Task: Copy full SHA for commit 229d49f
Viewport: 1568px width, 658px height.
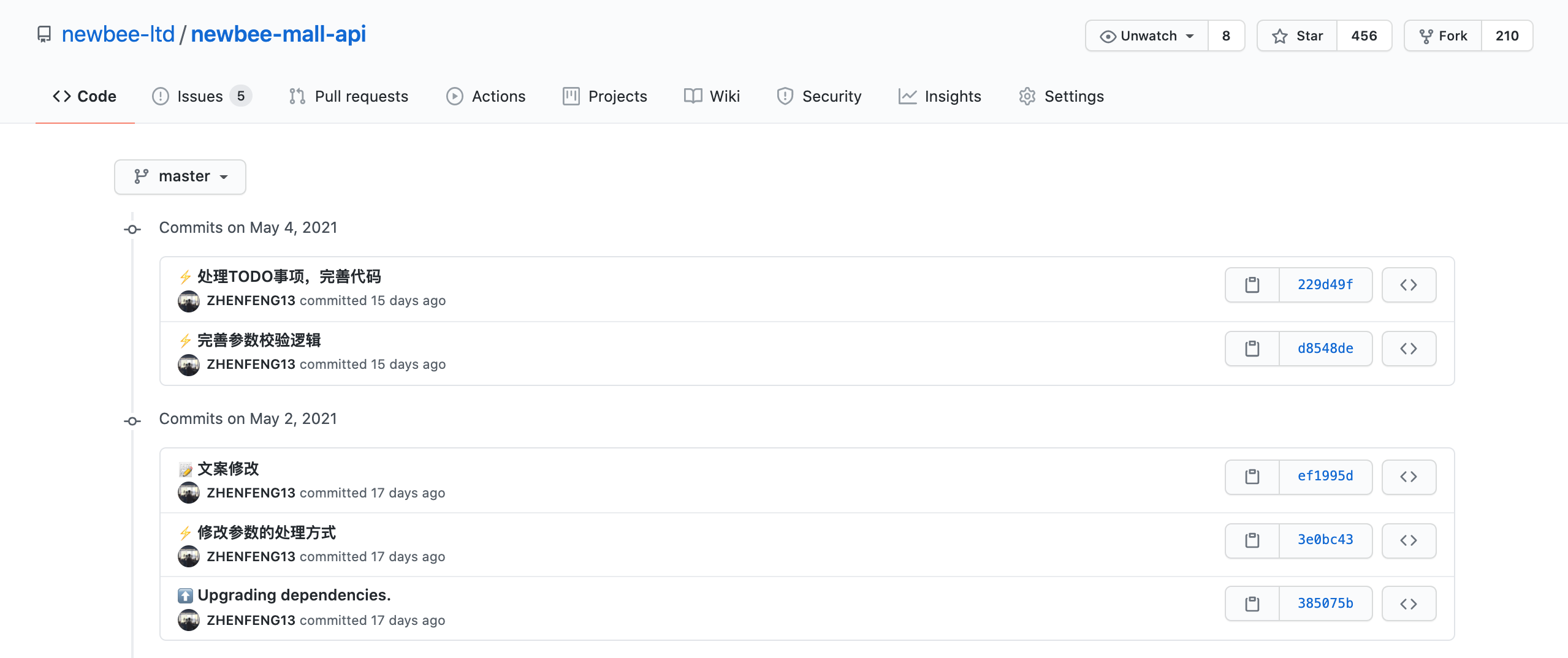Action: 1252,285
